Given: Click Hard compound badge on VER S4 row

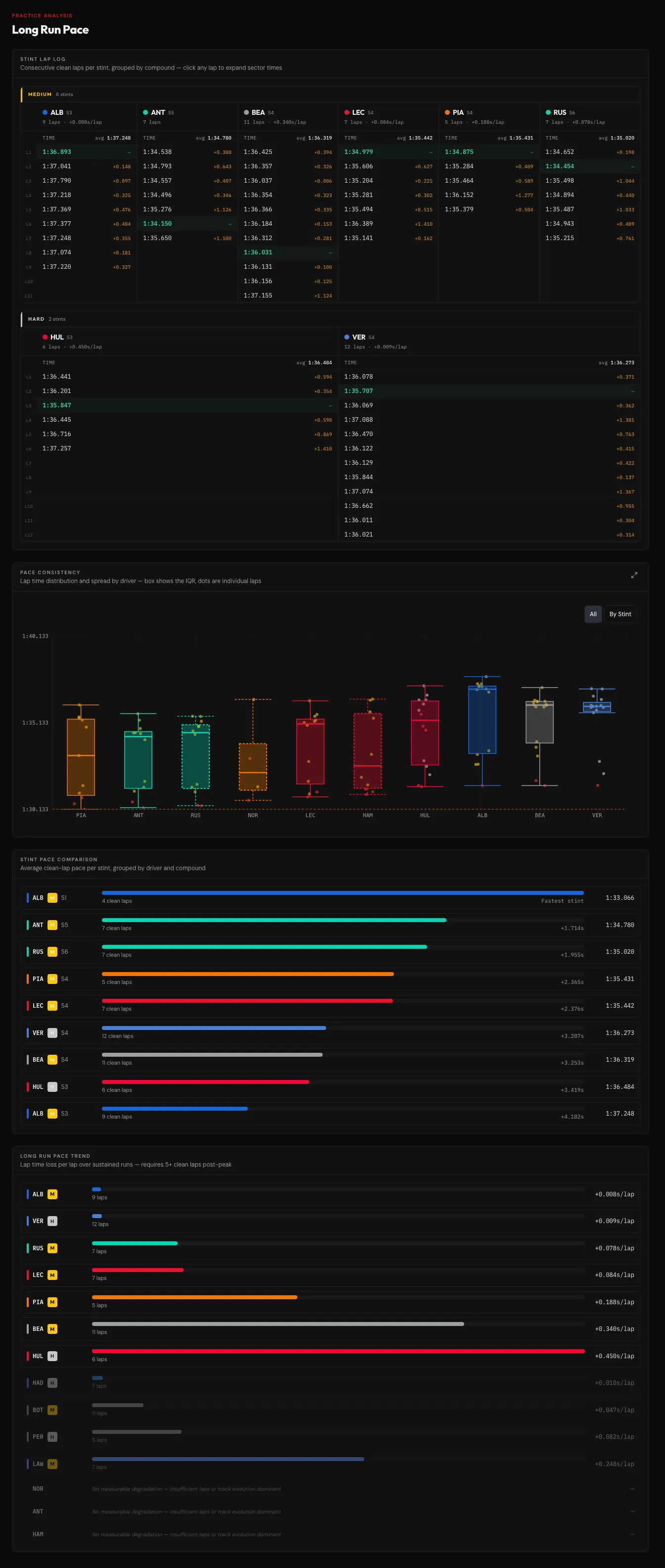Looking at the screenshot, I should pos(52,1033).
